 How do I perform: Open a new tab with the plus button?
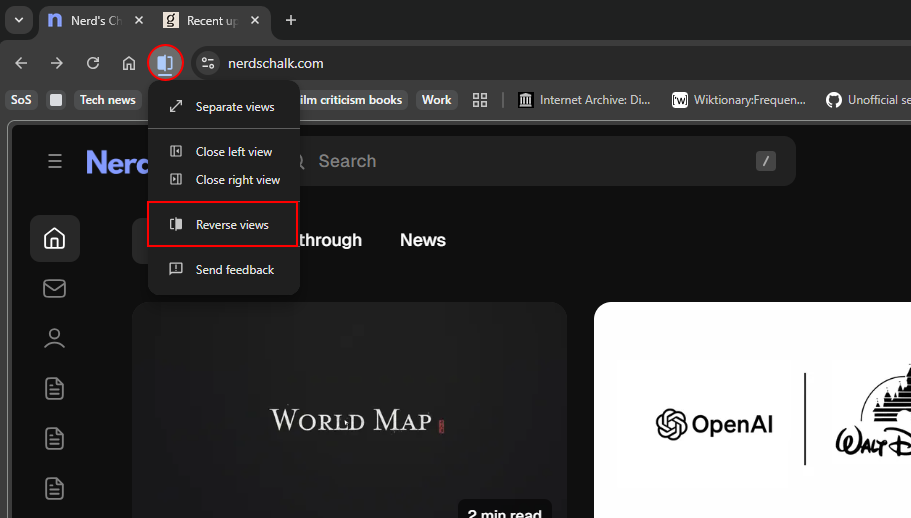click(291, 20)
